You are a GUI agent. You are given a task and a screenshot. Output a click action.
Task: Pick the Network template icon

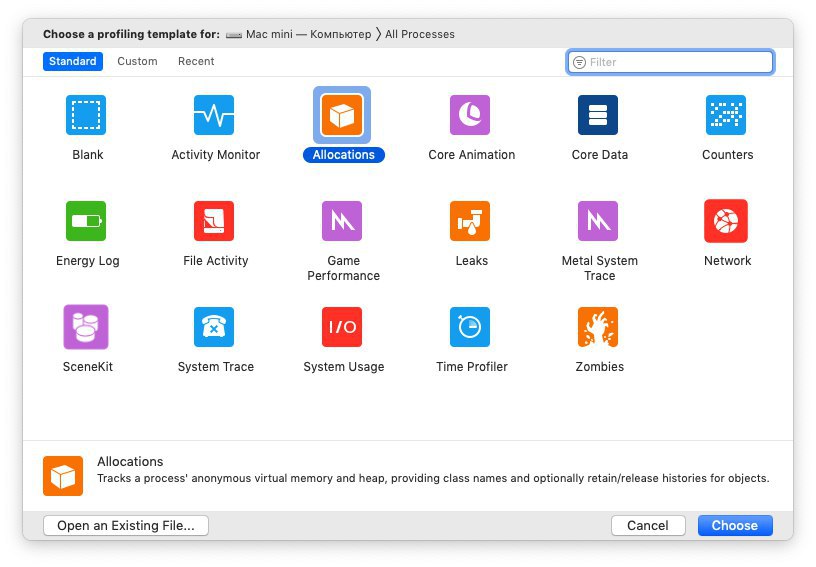(726, 221)
